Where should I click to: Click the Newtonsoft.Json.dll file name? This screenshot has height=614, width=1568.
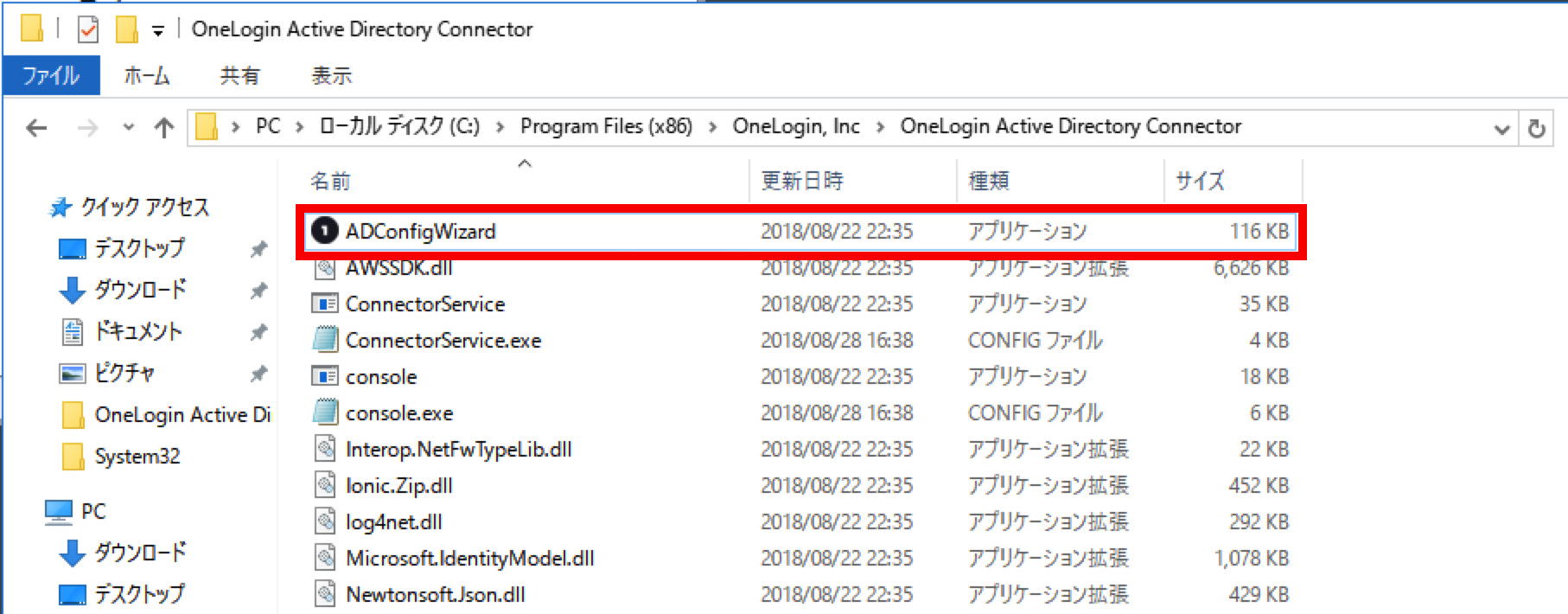[435, 595]
